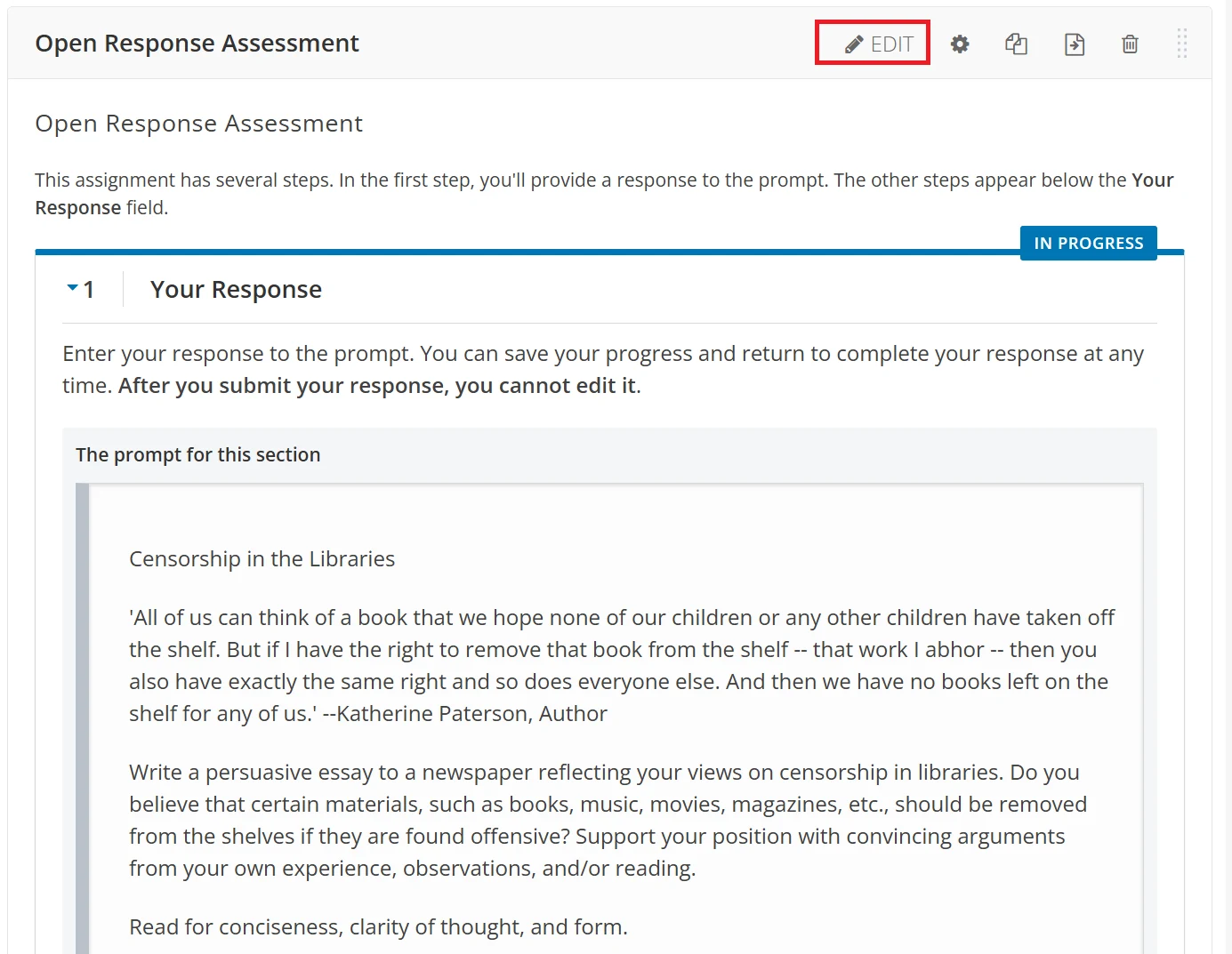This screenshot has width=1232, height=954.
Task: Click the Edit button with the pencil
Action: pyautogui.click(x=878, y=44)
